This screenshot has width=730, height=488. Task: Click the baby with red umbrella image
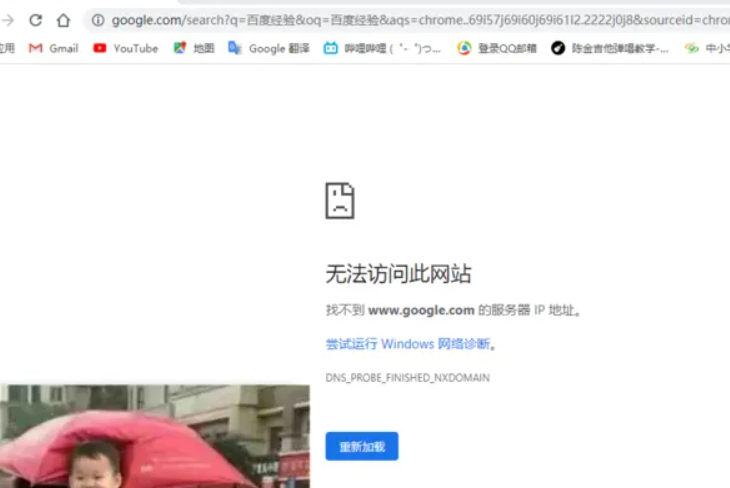coord(155,436)
